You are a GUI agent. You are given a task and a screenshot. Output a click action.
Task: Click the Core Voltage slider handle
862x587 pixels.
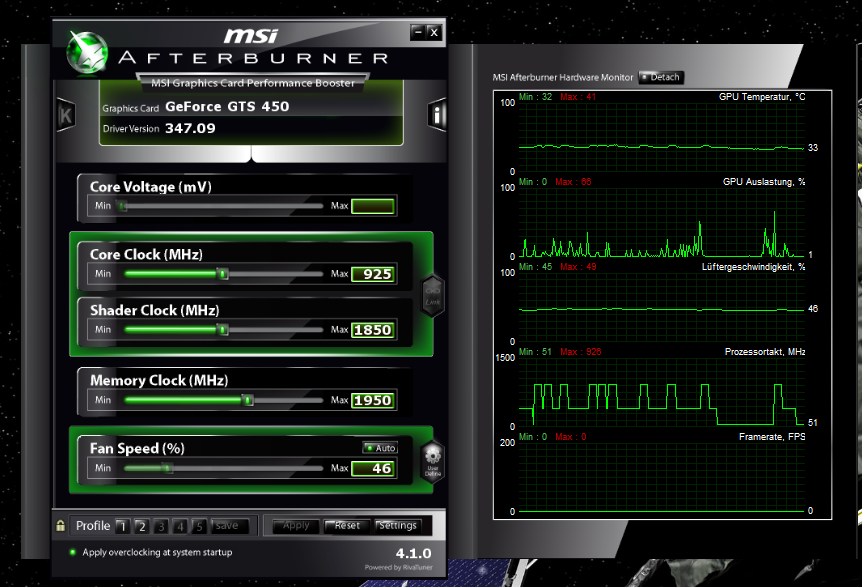[x=123, y=206]
